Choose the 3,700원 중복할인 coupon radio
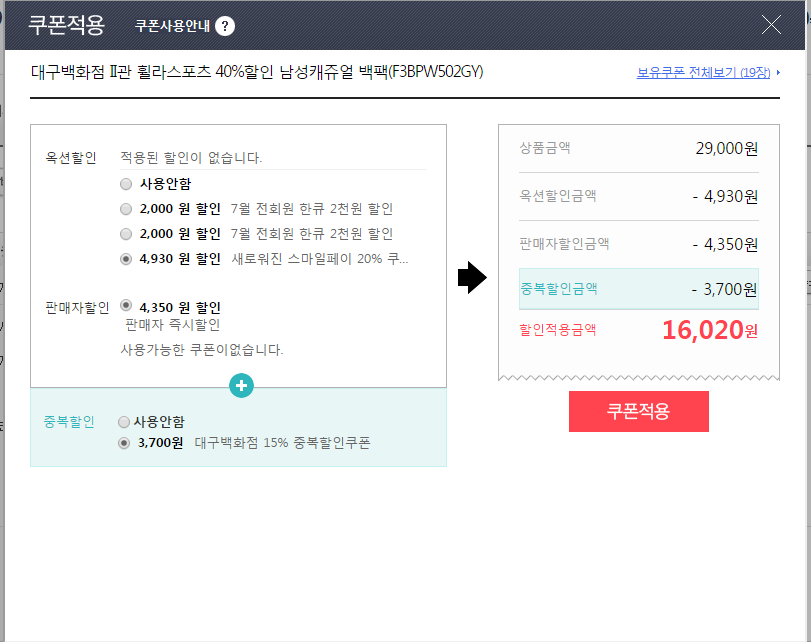 (x=124, y=443)
